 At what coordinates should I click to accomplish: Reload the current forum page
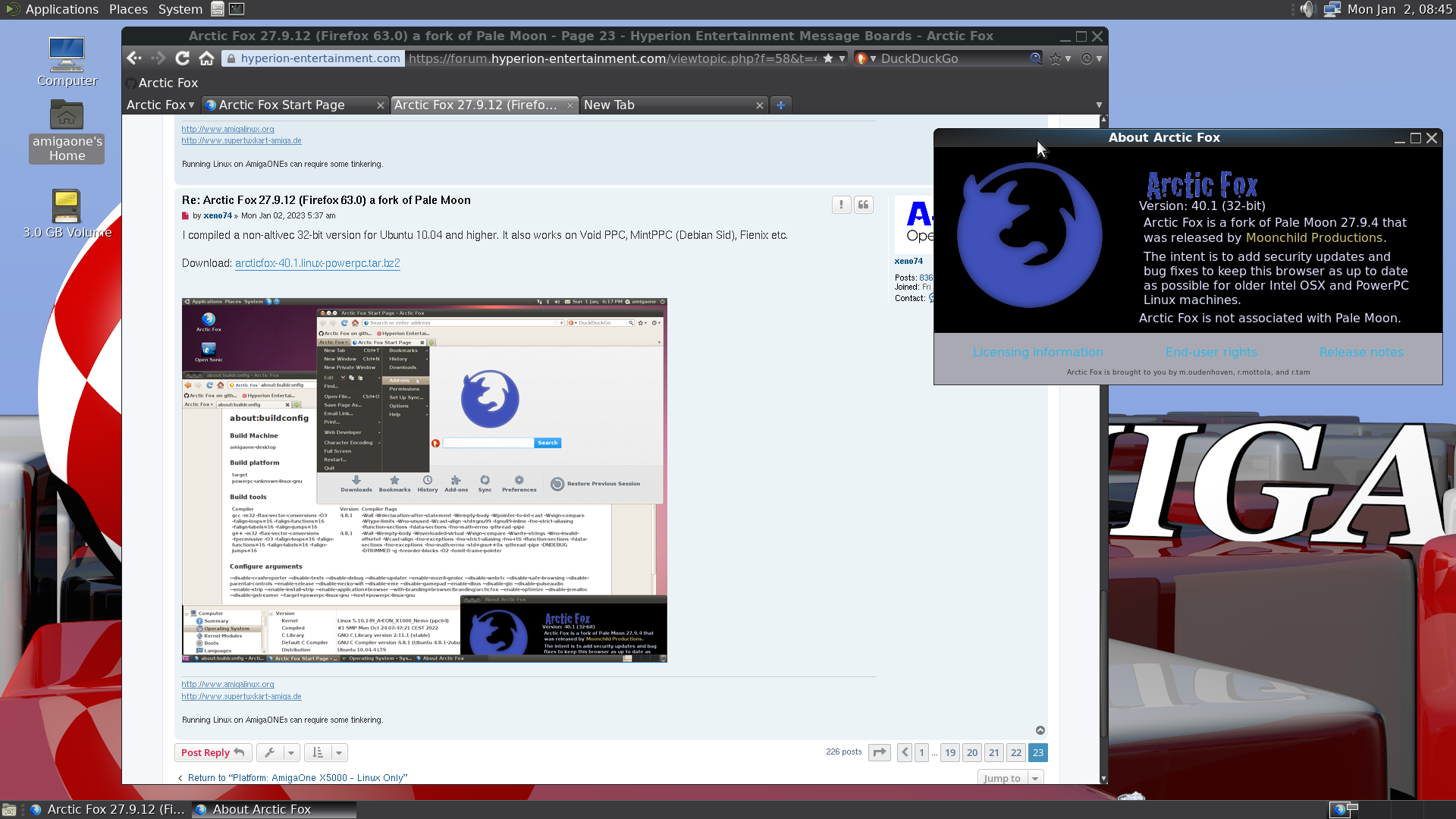click(182, 58)
